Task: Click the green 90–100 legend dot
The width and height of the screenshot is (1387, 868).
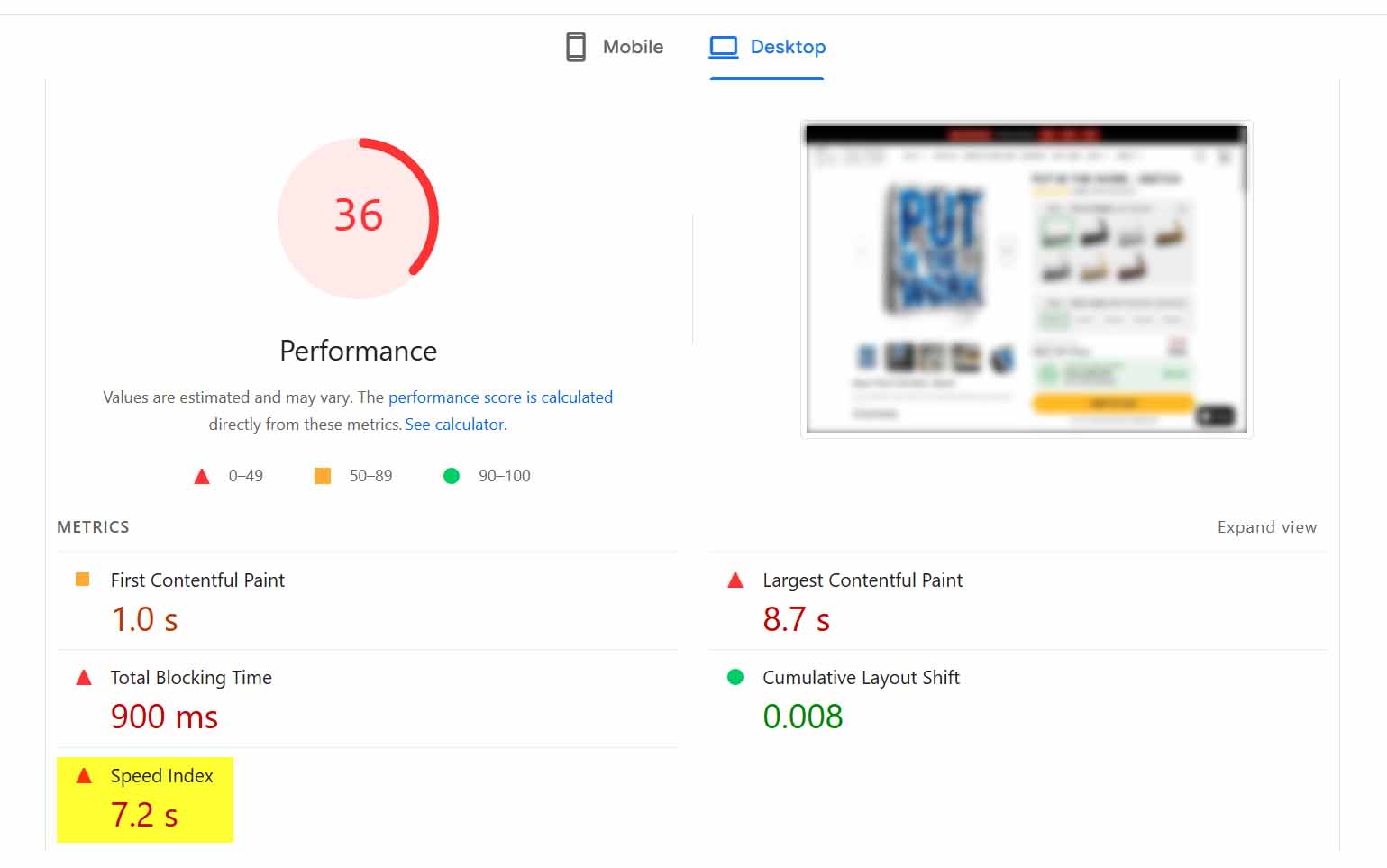Action: coord(452,475)
